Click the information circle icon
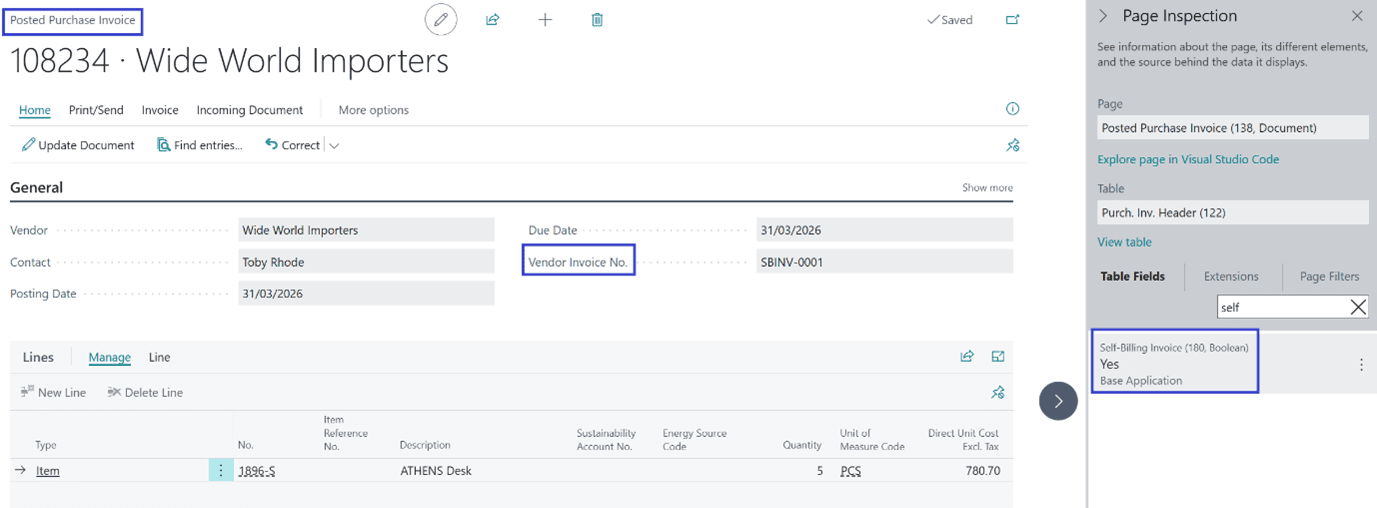The image size is (1377, 508). click(x=1012, y=109)
